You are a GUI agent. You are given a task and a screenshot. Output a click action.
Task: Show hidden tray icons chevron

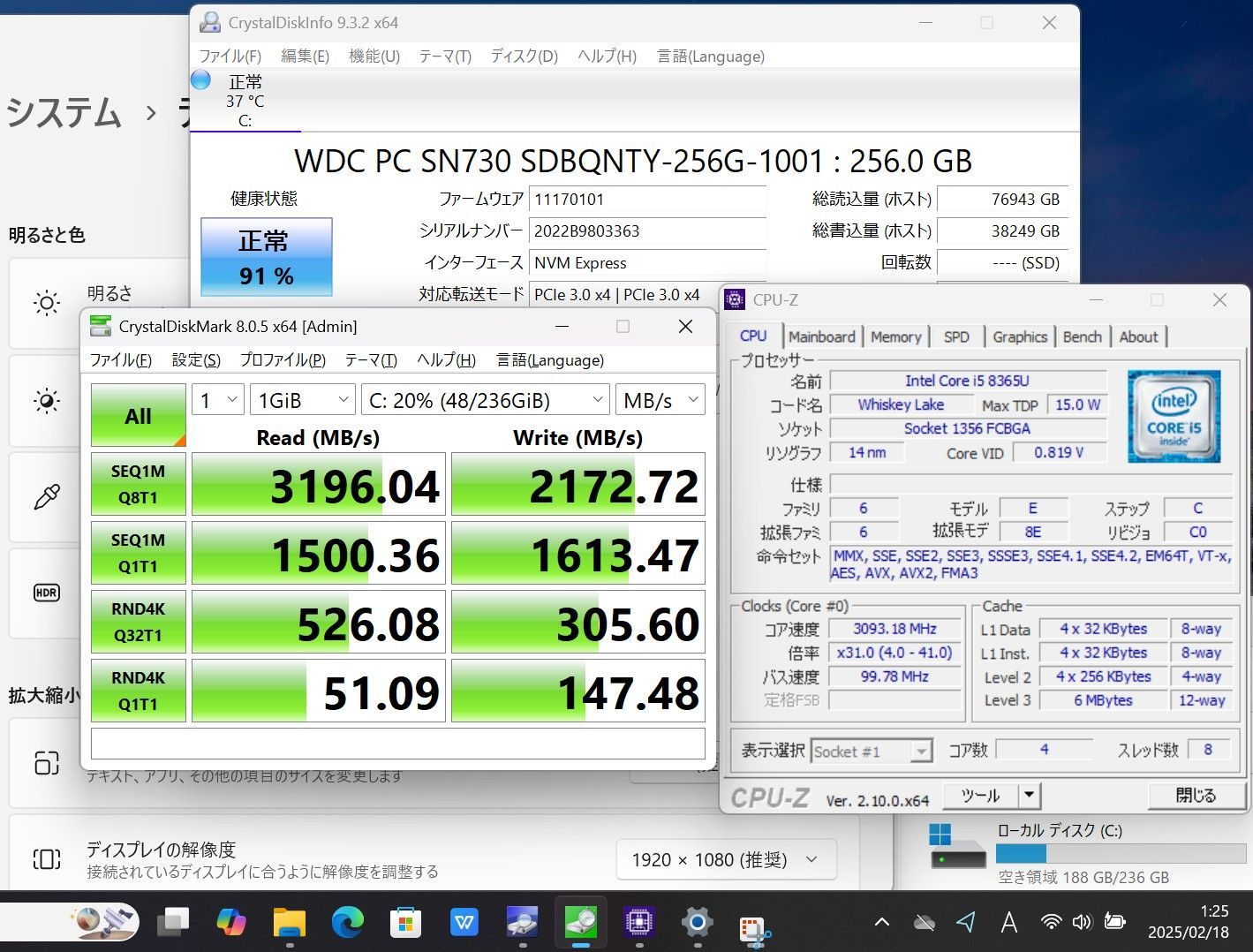[881, 923]
